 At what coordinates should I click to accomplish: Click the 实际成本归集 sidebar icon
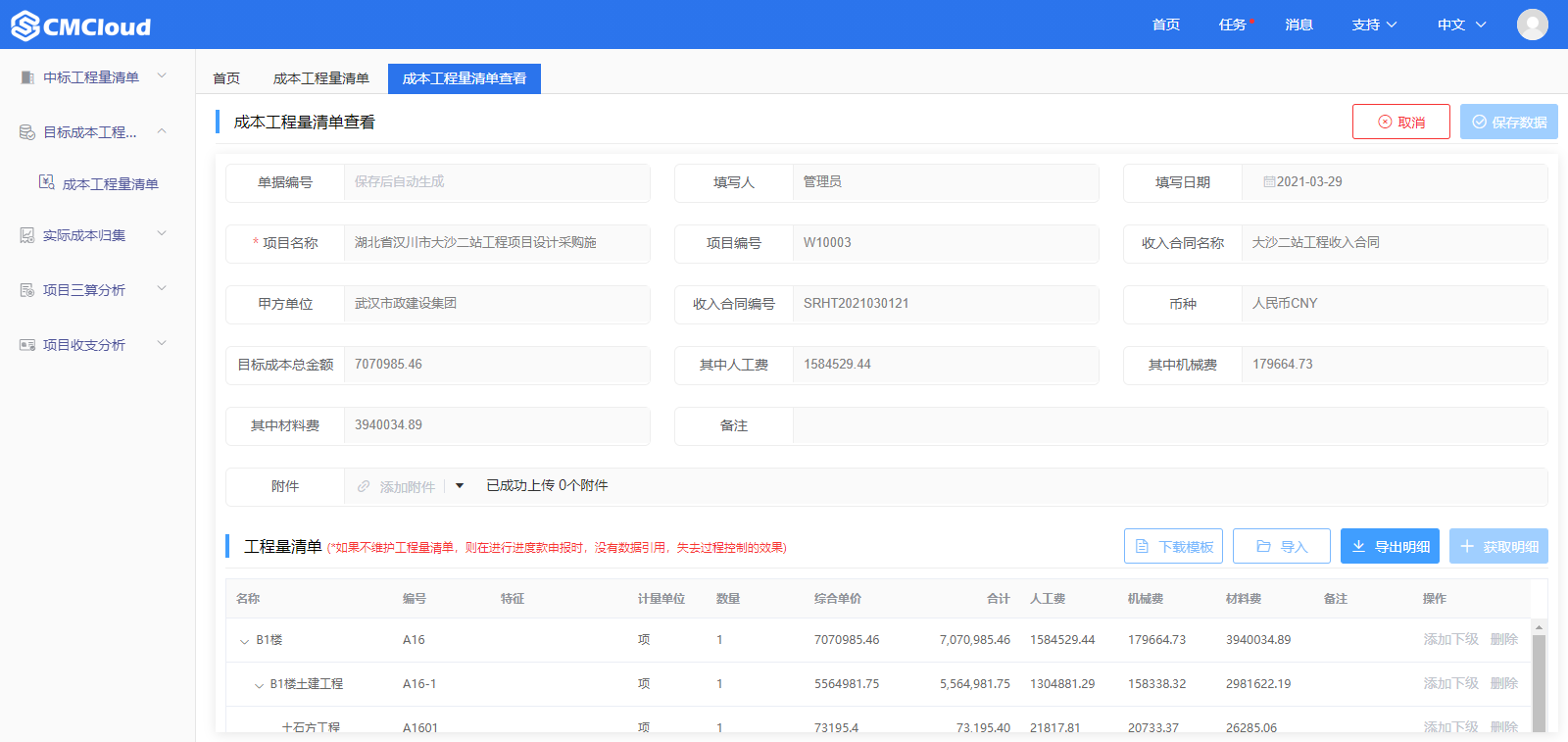tap(27, 235)
